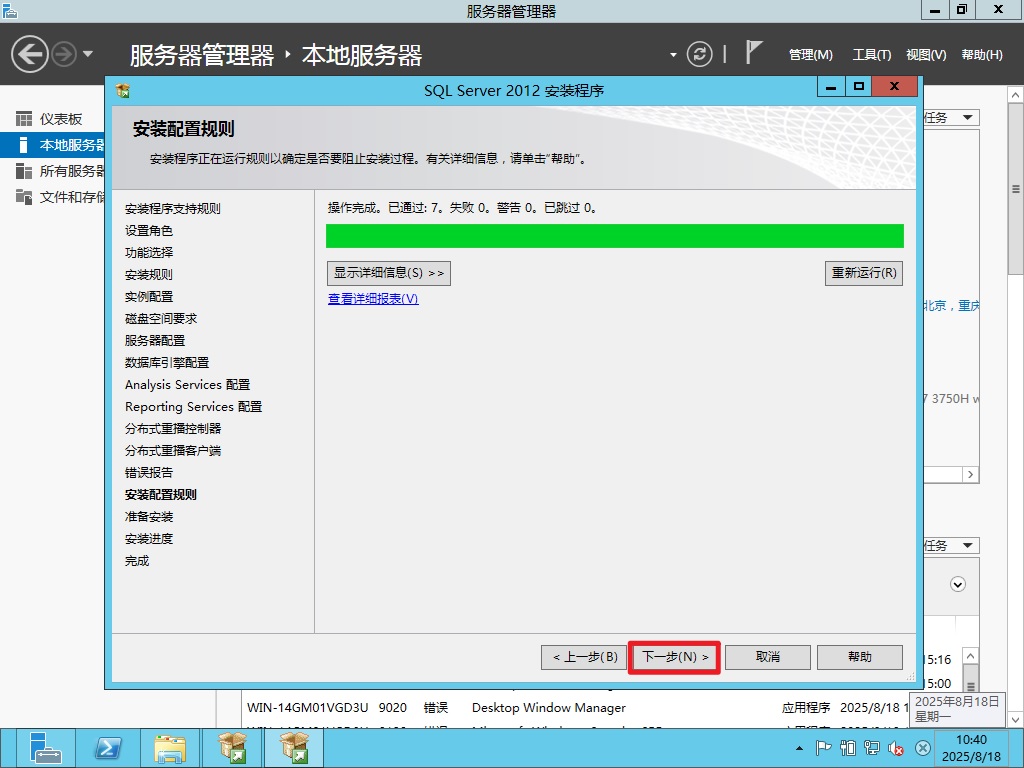
Task: Click 显示详细信息(S) >> button
Action: click(389, 273)
